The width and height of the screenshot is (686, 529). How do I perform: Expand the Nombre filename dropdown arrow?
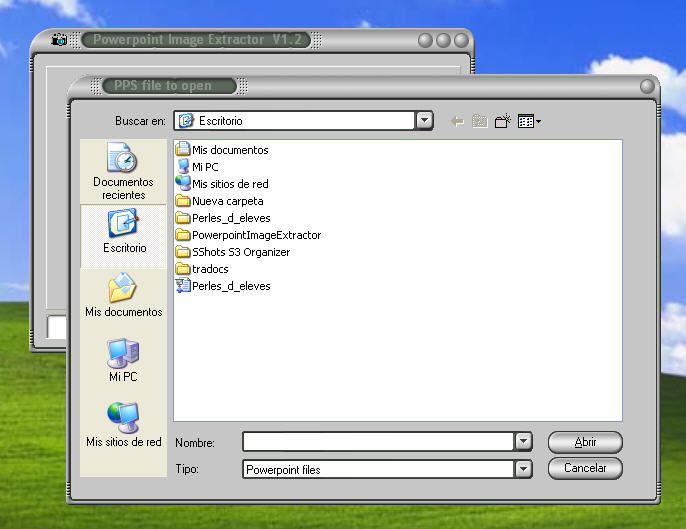[522, 442]
